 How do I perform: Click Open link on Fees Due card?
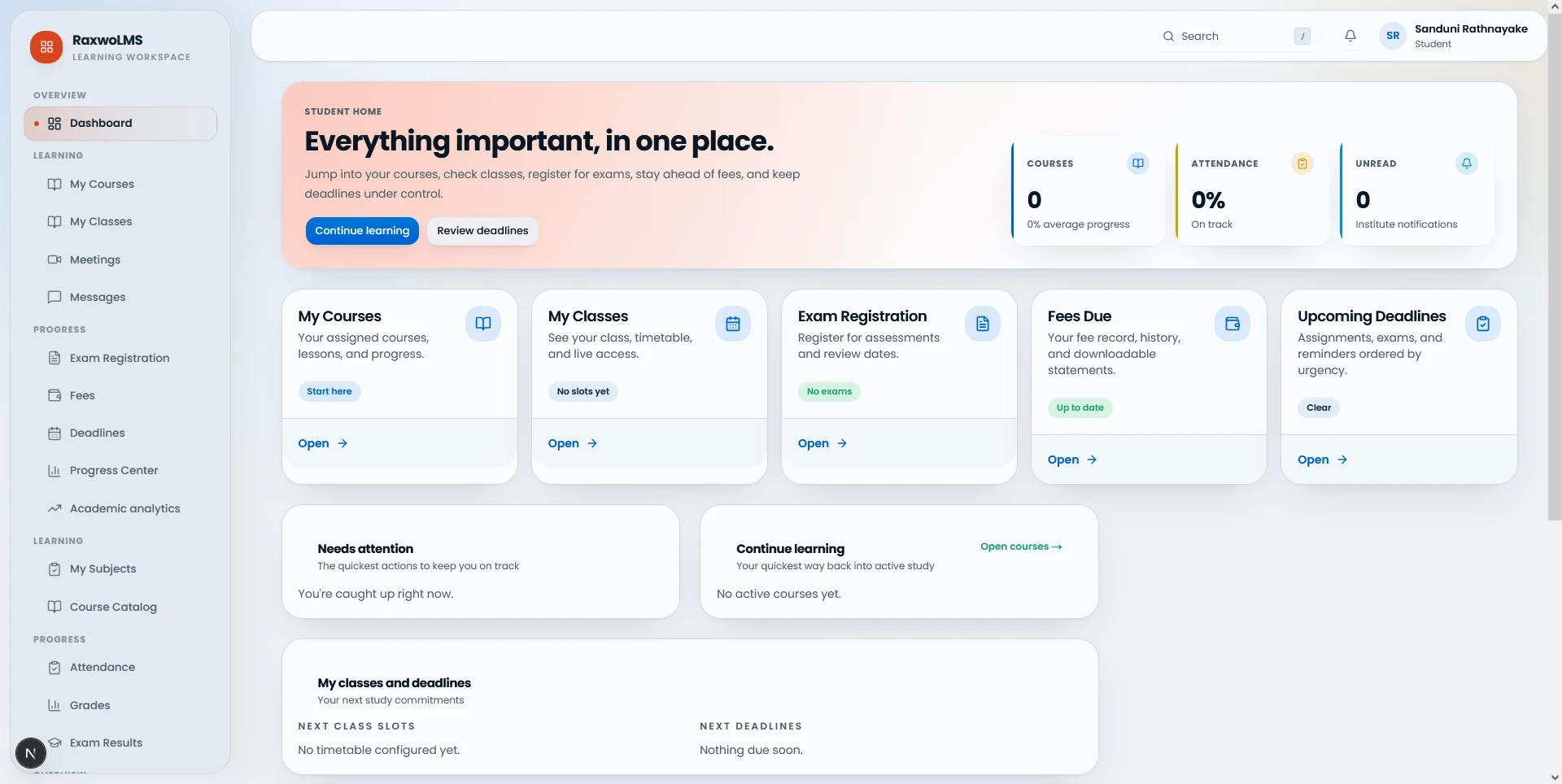(1072, 460)
